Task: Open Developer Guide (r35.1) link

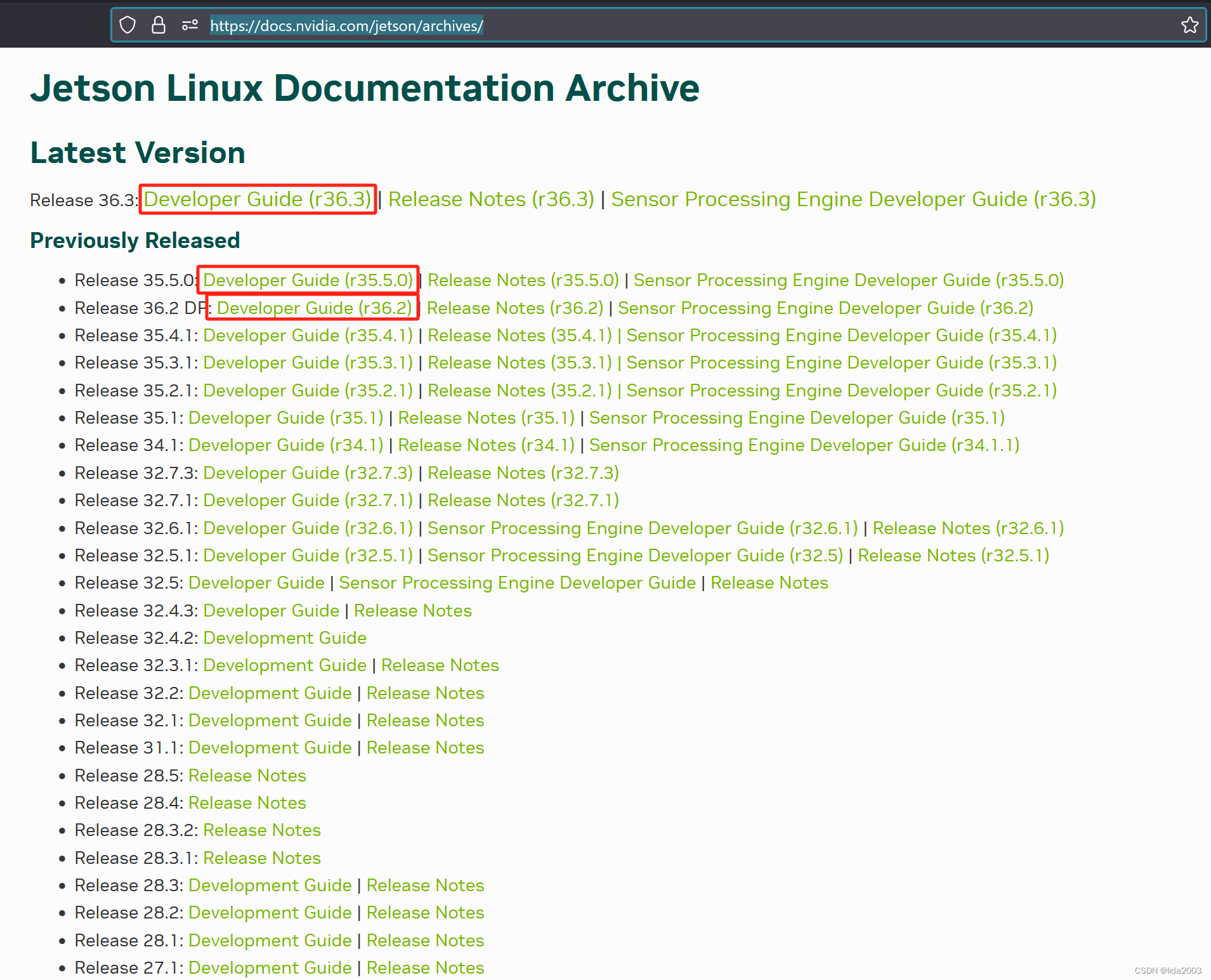Action: [286, 418]
